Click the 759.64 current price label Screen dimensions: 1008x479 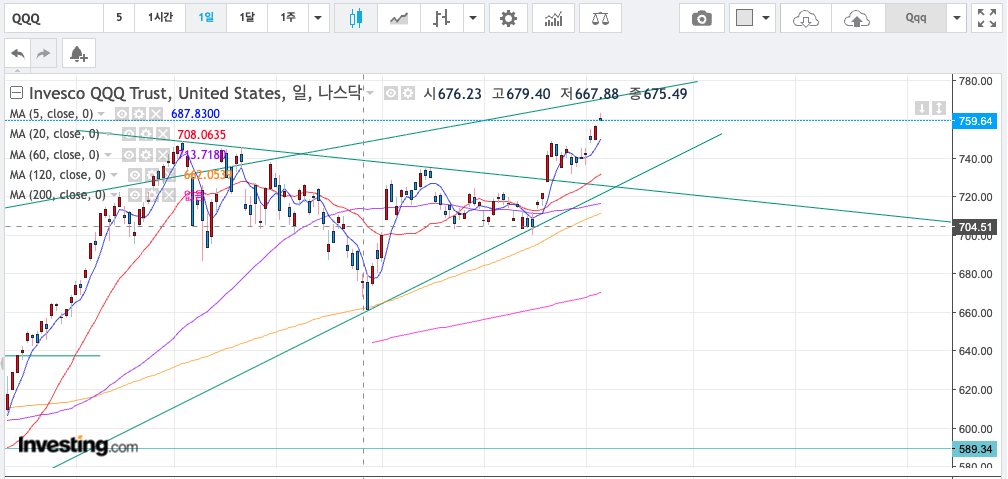pos(975,120)
